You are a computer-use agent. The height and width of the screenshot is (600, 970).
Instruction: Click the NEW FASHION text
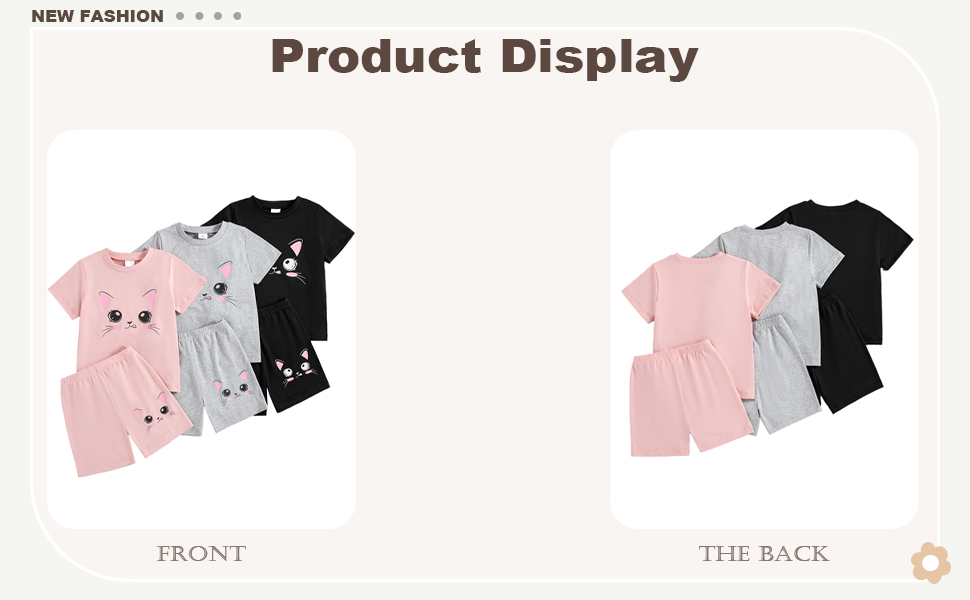pos(98,16)
